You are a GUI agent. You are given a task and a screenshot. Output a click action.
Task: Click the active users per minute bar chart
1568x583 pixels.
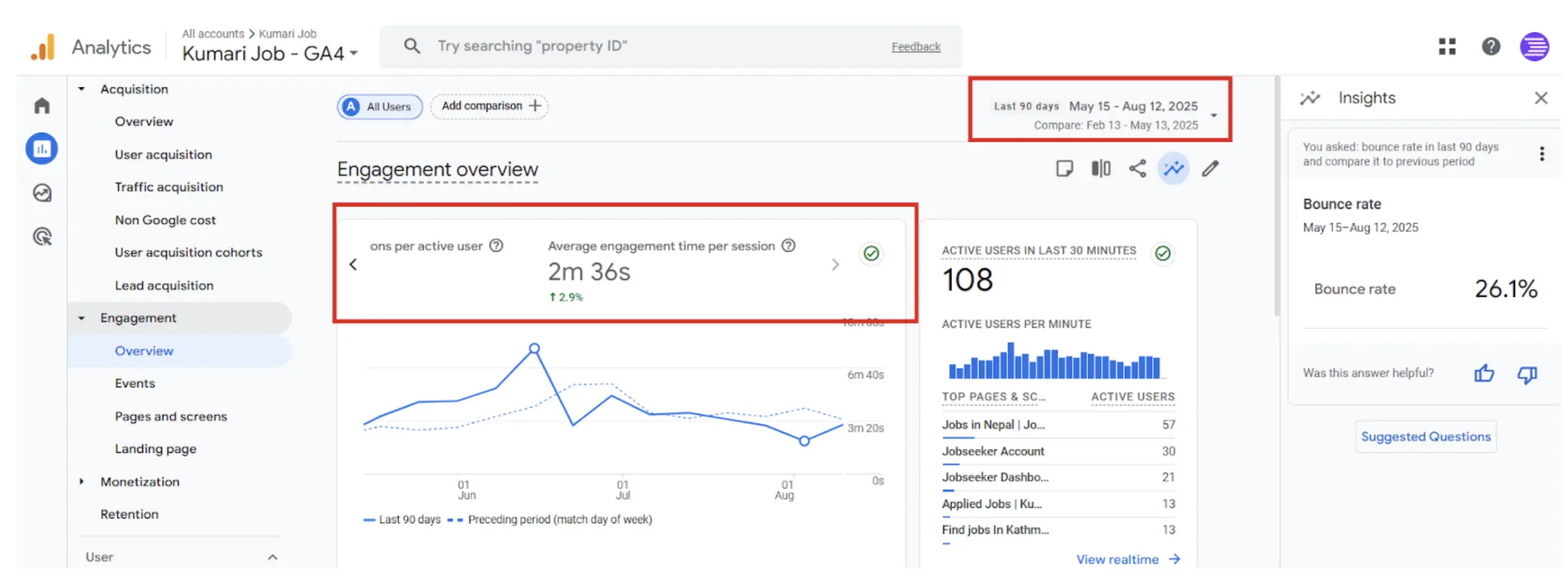(x=1054, y=361)
